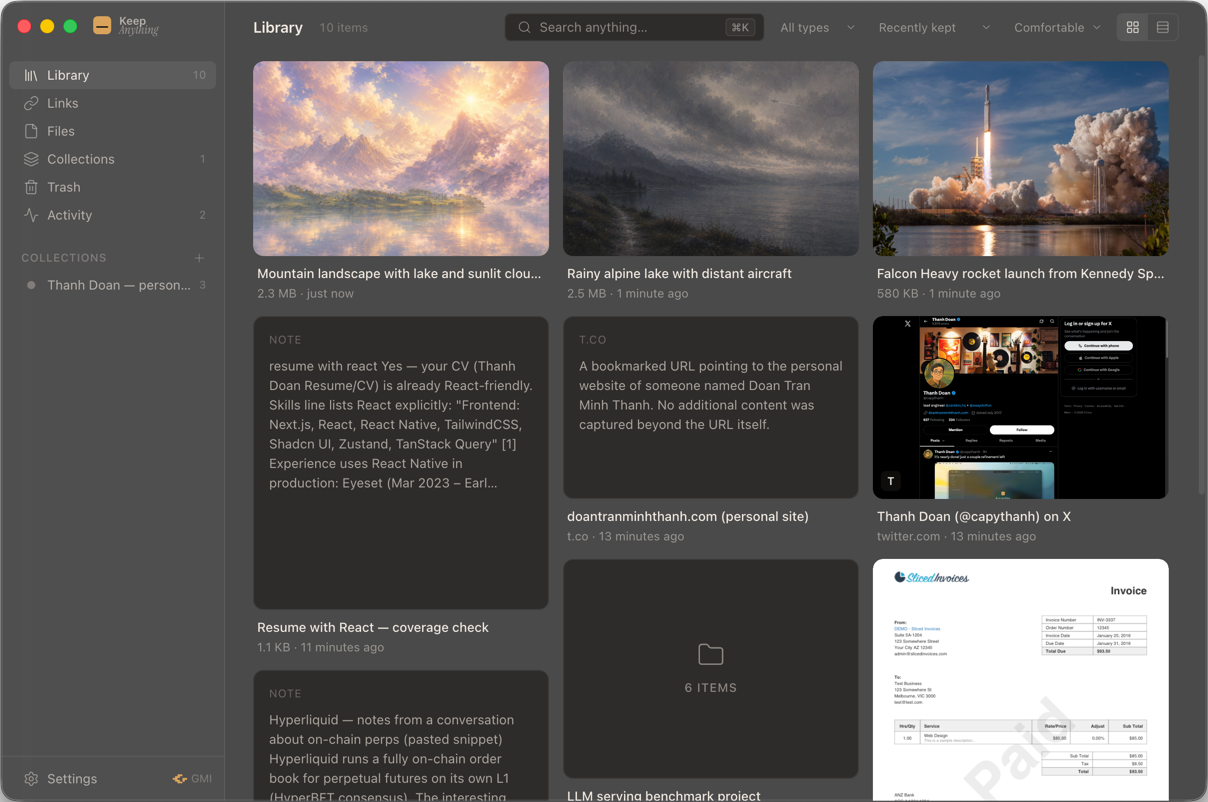Screen dimensions: 1208x802
Task: Open the Sliced Invoices document thumbnail
Action: 1021,680
